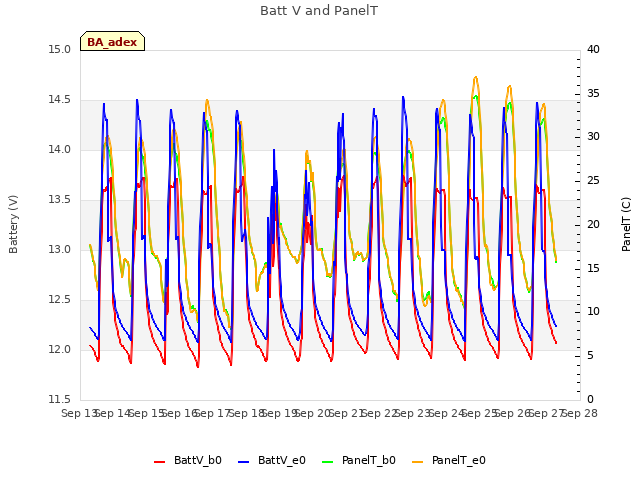Click the Sep 13 date label
This screenshot has width=640, height=480.
(x=79, y=414)
